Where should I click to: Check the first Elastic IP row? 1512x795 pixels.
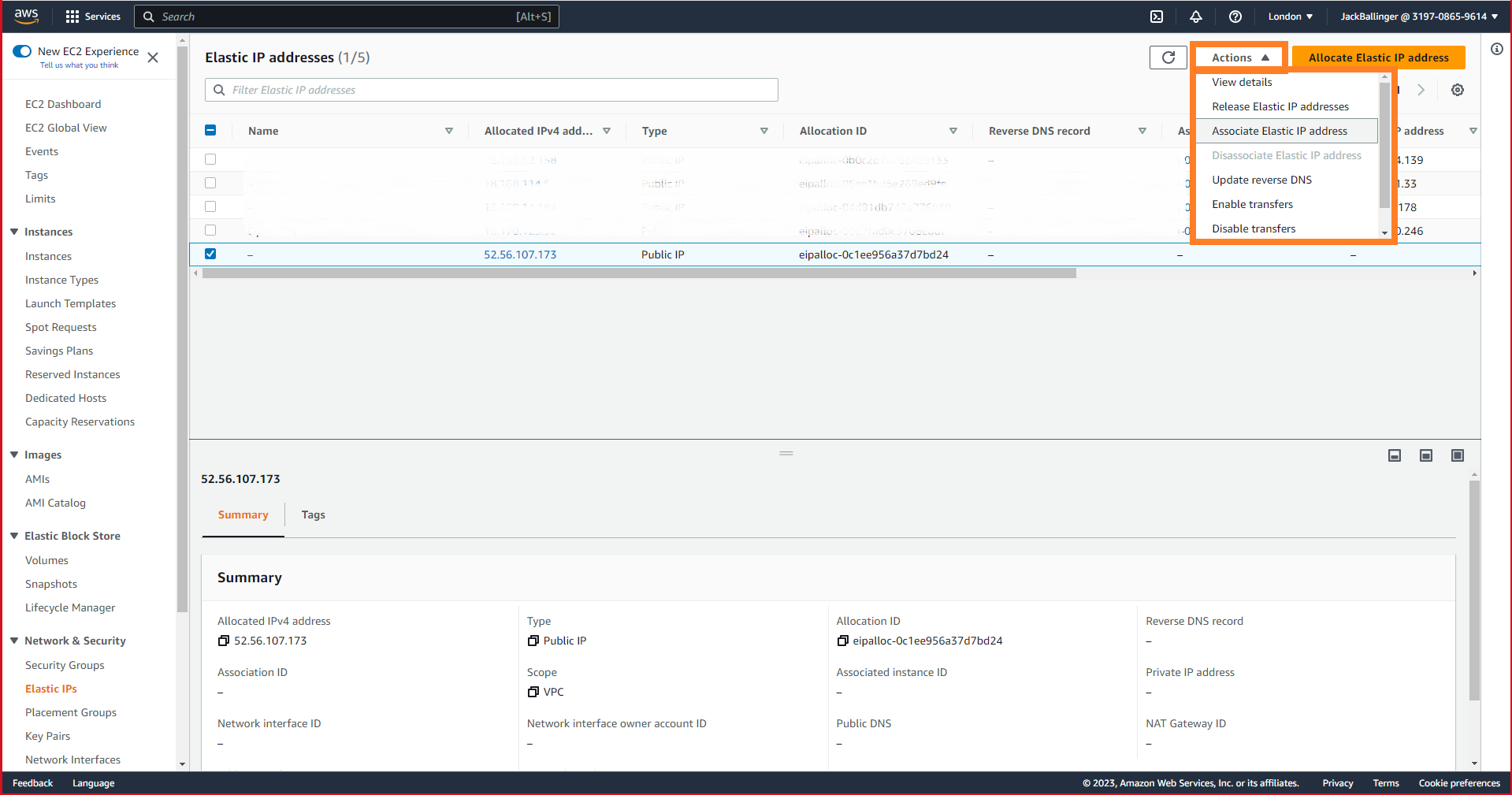coord(210,159)
